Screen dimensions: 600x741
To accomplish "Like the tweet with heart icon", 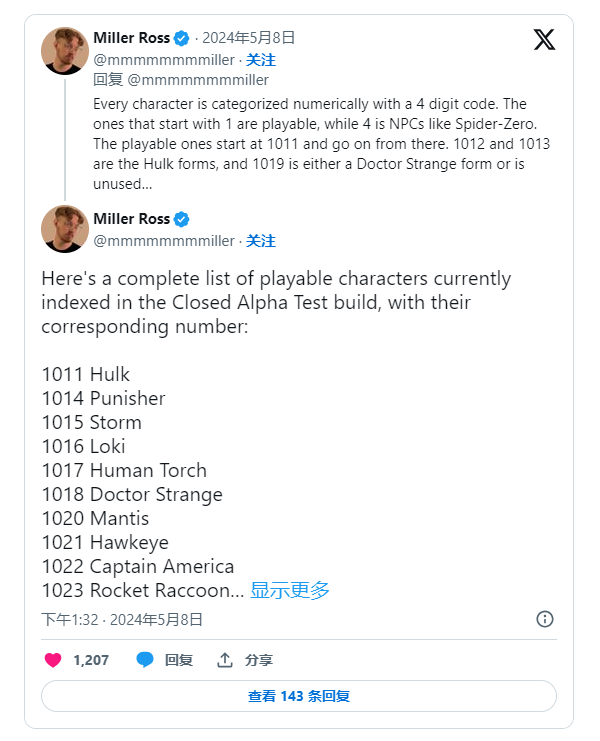I will pyautogui.click(x=53, y=660).
